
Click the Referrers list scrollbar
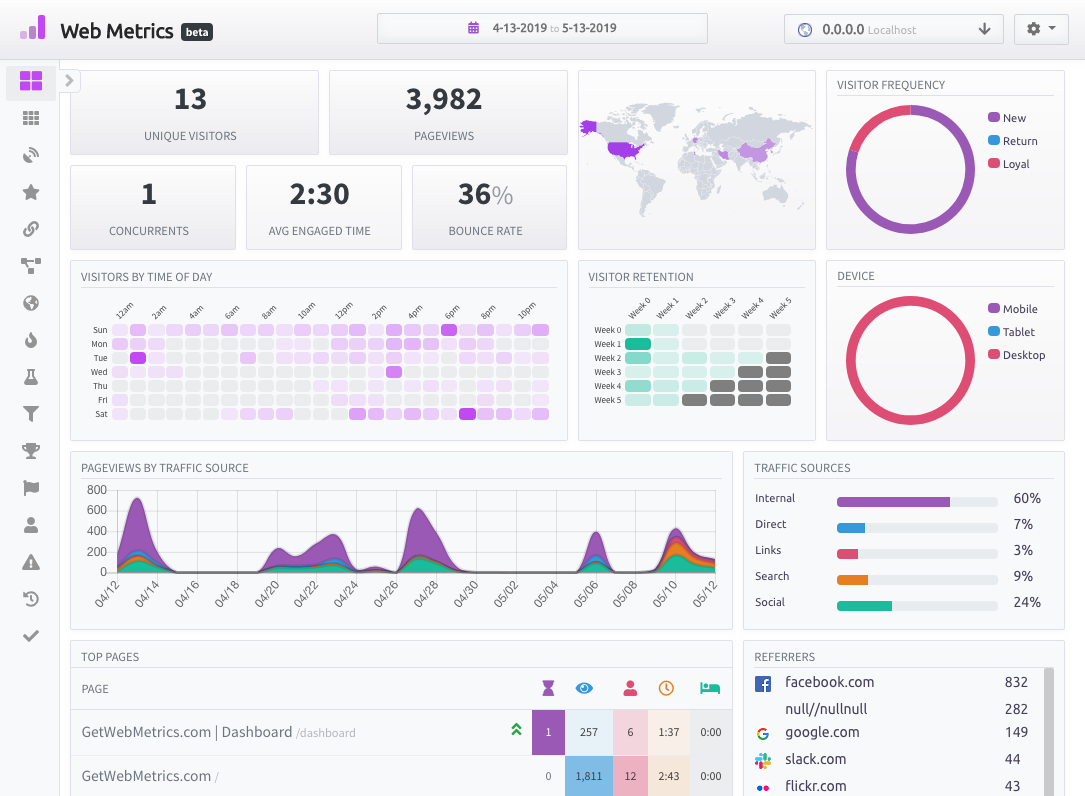pyautogui.click(x=1048, y=730)
